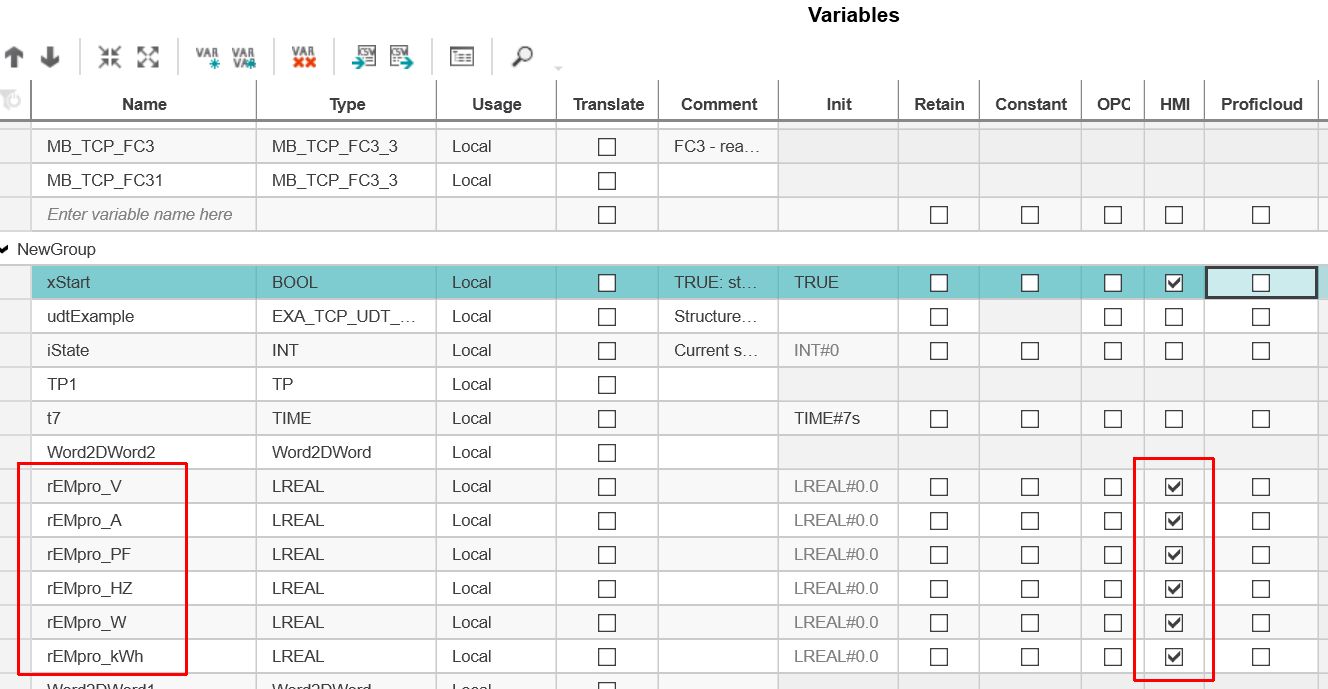The height and width of the screenshot is (689, 1328).
Task: Delete a variable using the red VAR icon
Action: coord(303,56)
